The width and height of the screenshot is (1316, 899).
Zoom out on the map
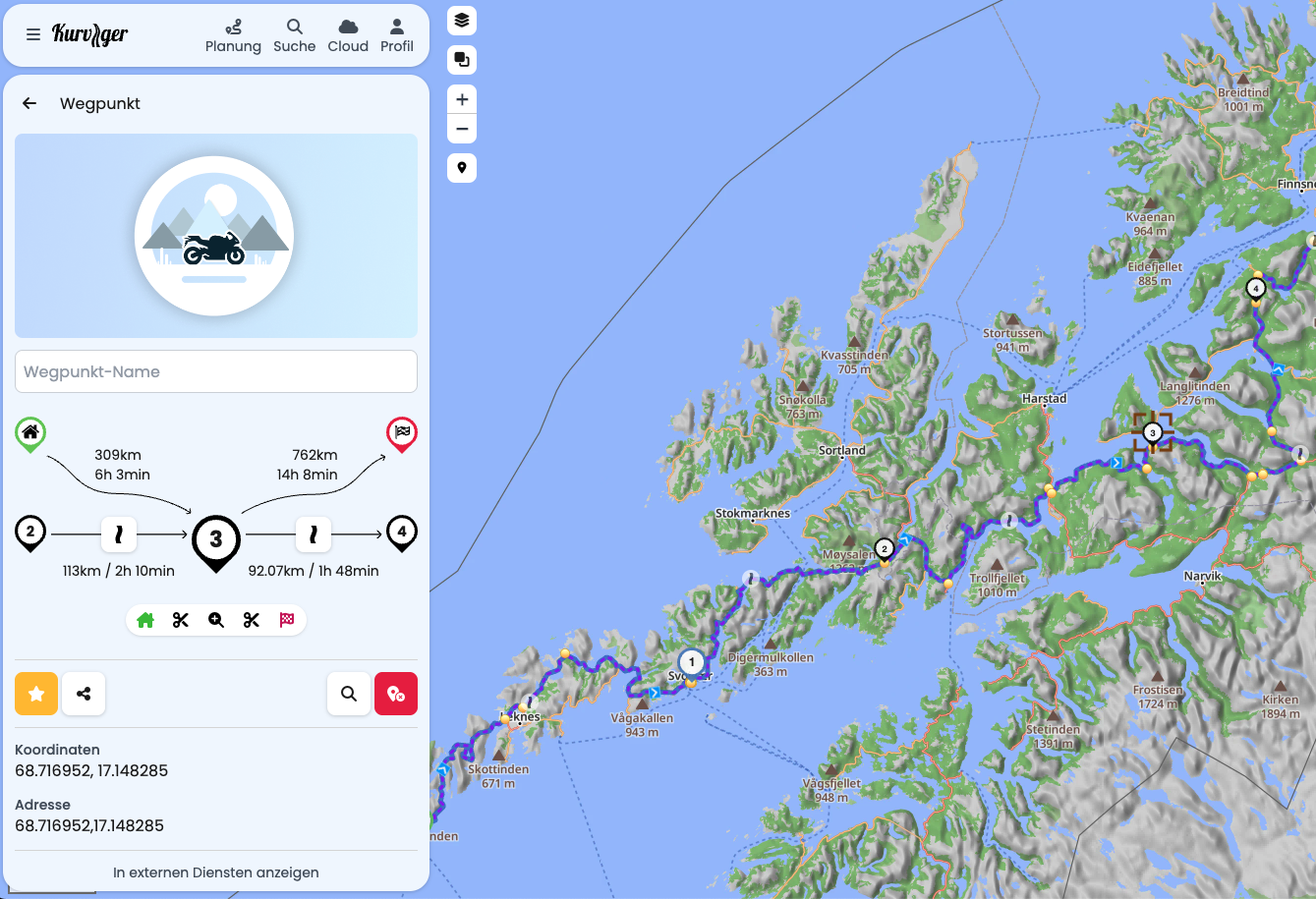click(462, 129)
